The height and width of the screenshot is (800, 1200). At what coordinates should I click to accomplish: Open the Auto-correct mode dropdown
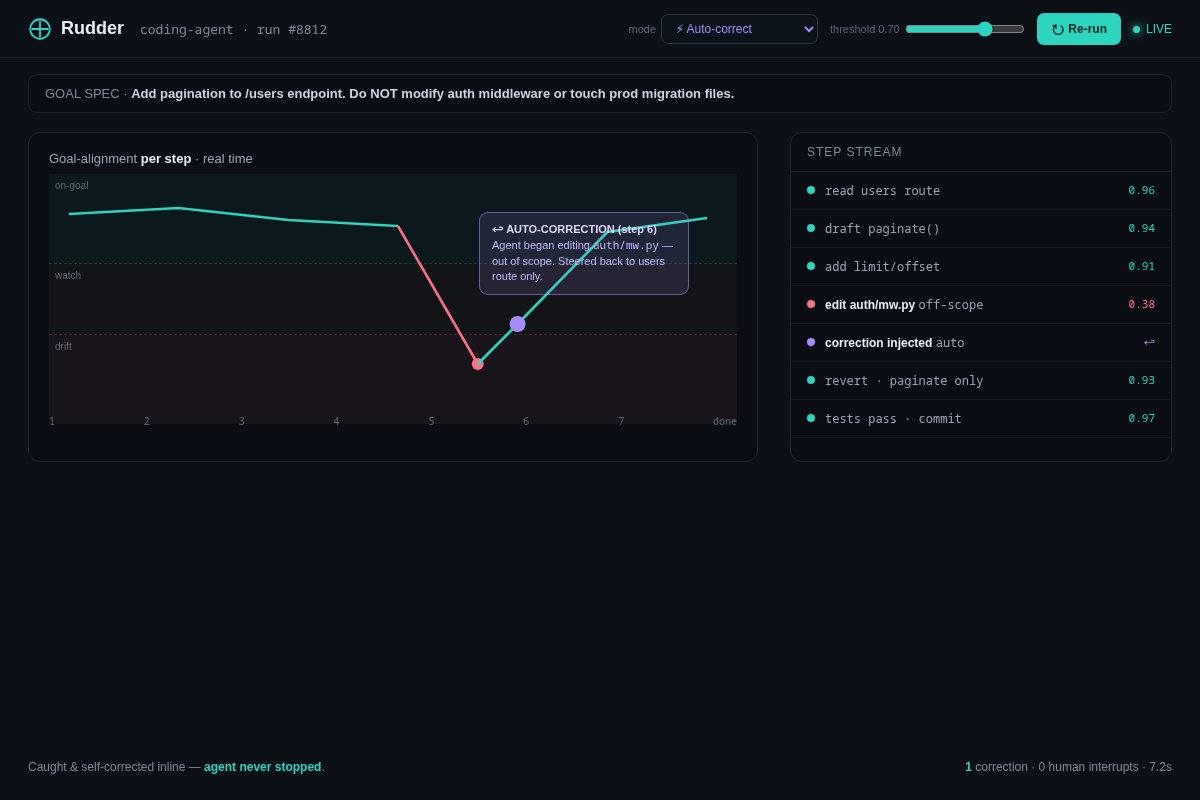739,29
